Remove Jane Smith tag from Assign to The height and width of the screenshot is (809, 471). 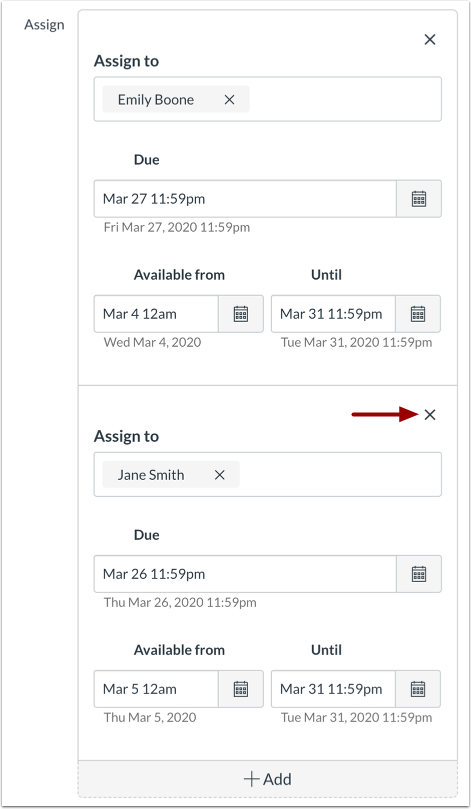[219, 475]
